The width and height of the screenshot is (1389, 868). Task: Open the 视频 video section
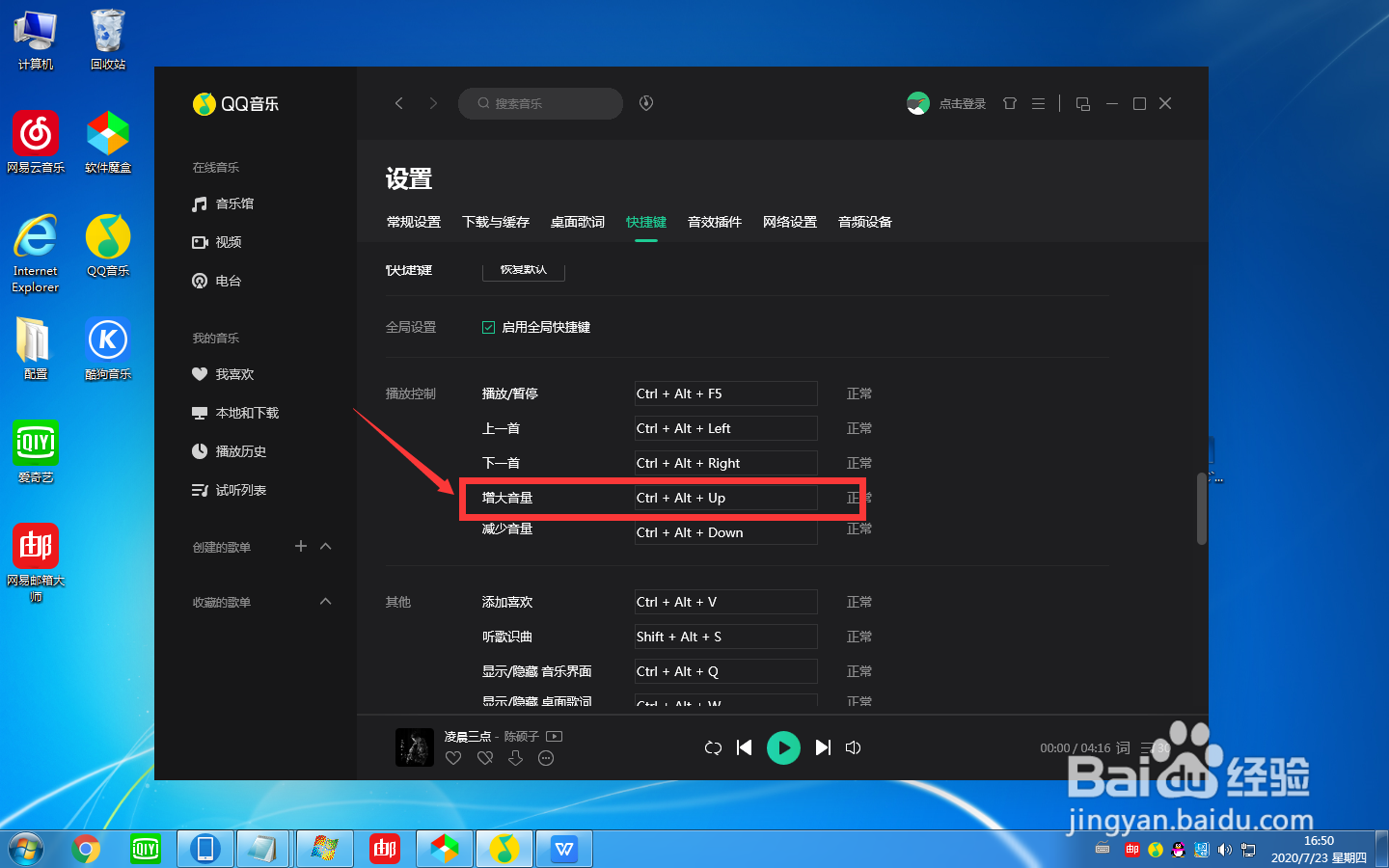point(217,242)
